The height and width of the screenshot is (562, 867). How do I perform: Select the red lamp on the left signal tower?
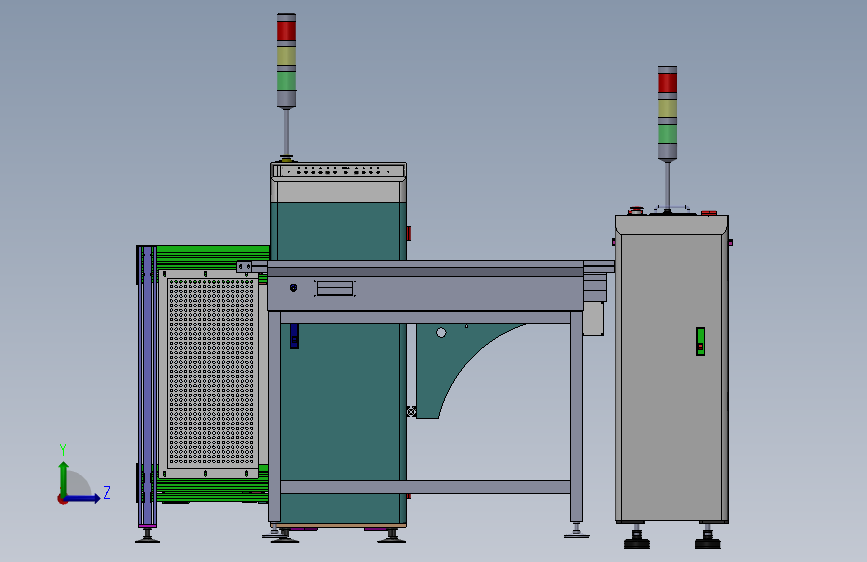286,30
